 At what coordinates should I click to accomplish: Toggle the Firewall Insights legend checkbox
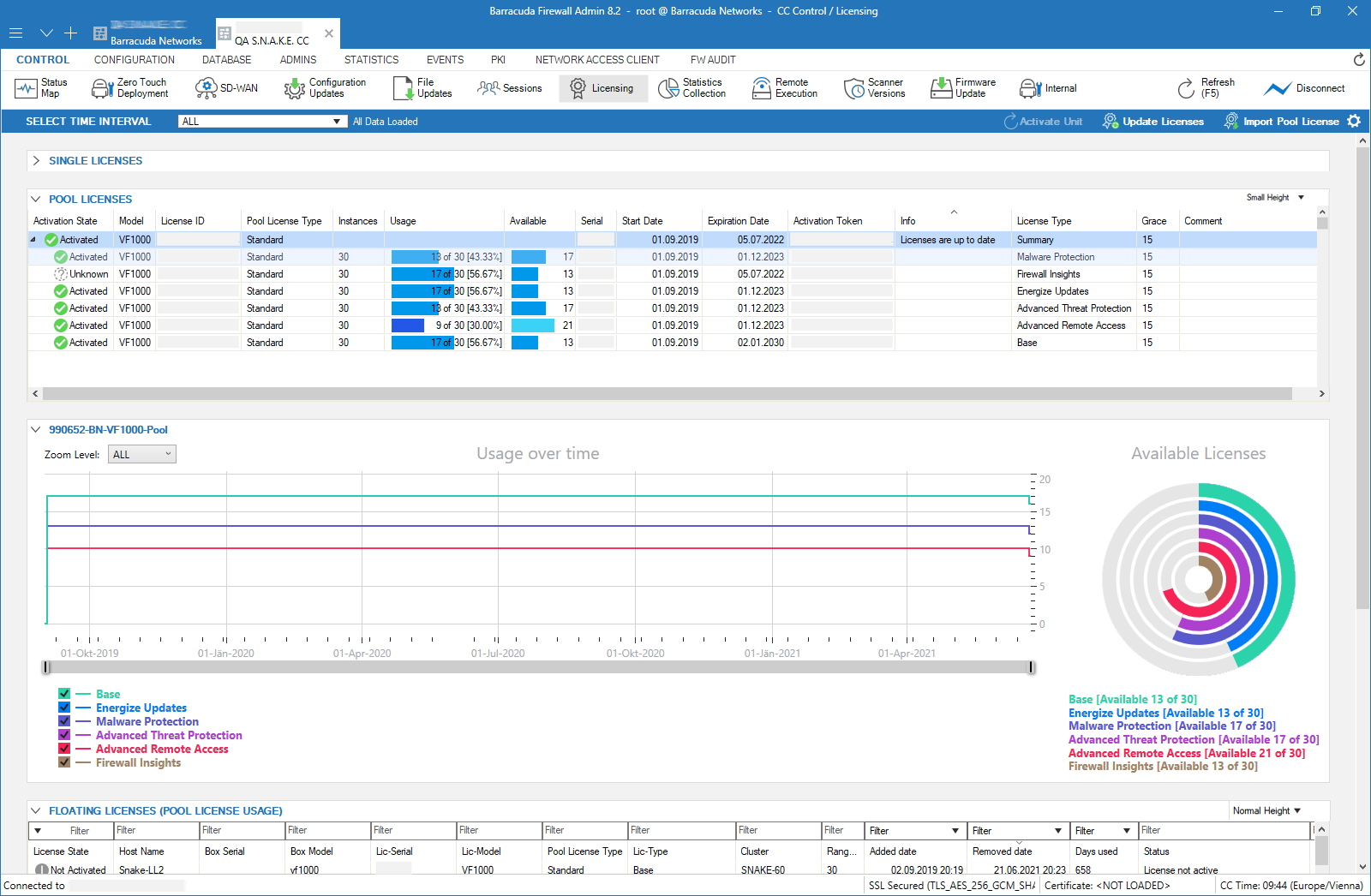[64, 762]
